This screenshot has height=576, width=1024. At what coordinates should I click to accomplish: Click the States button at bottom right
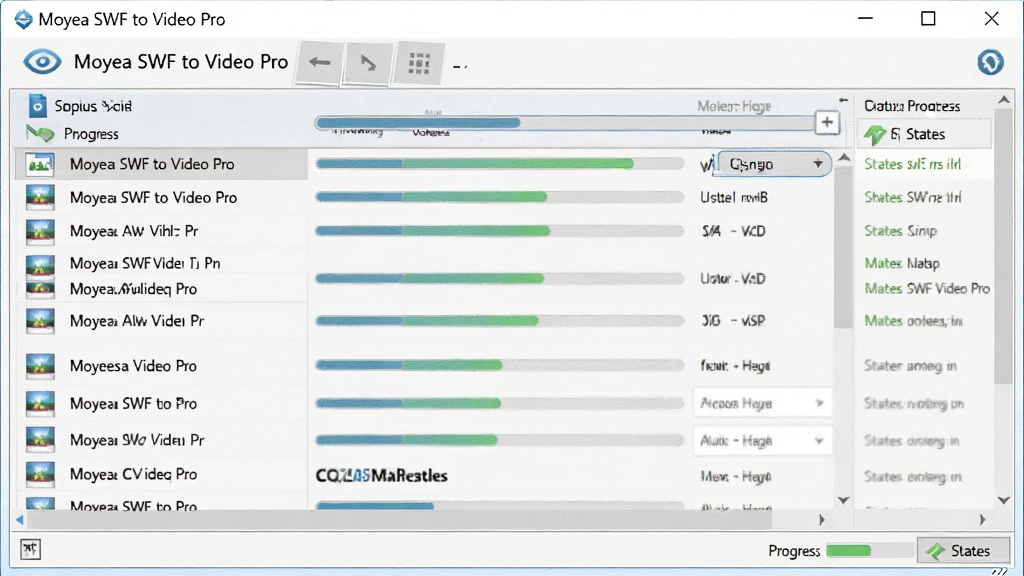pos(963,551)
